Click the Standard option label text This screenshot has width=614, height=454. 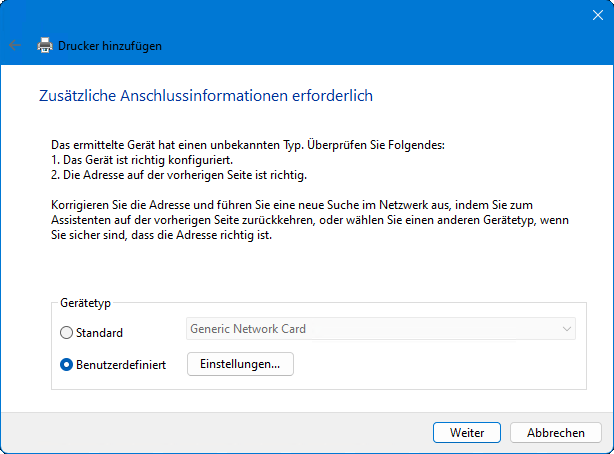(x=99, y=332)
